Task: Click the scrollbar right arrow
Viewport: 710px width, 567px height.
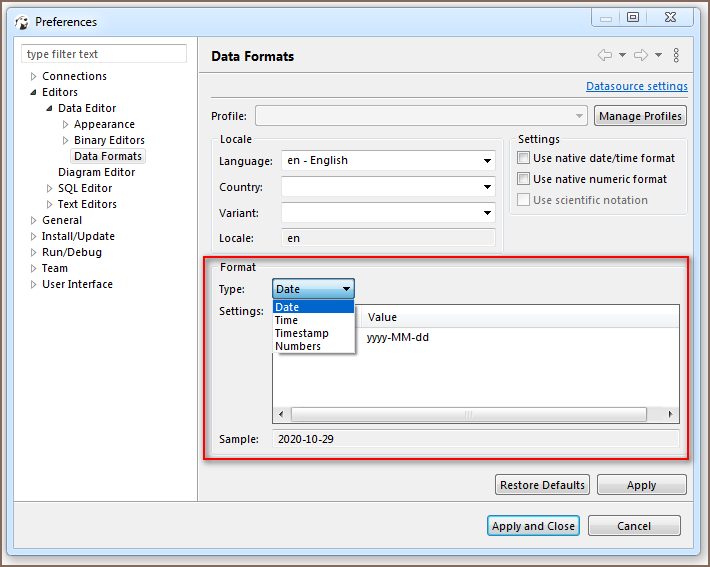Action: (x=671, y=414)
